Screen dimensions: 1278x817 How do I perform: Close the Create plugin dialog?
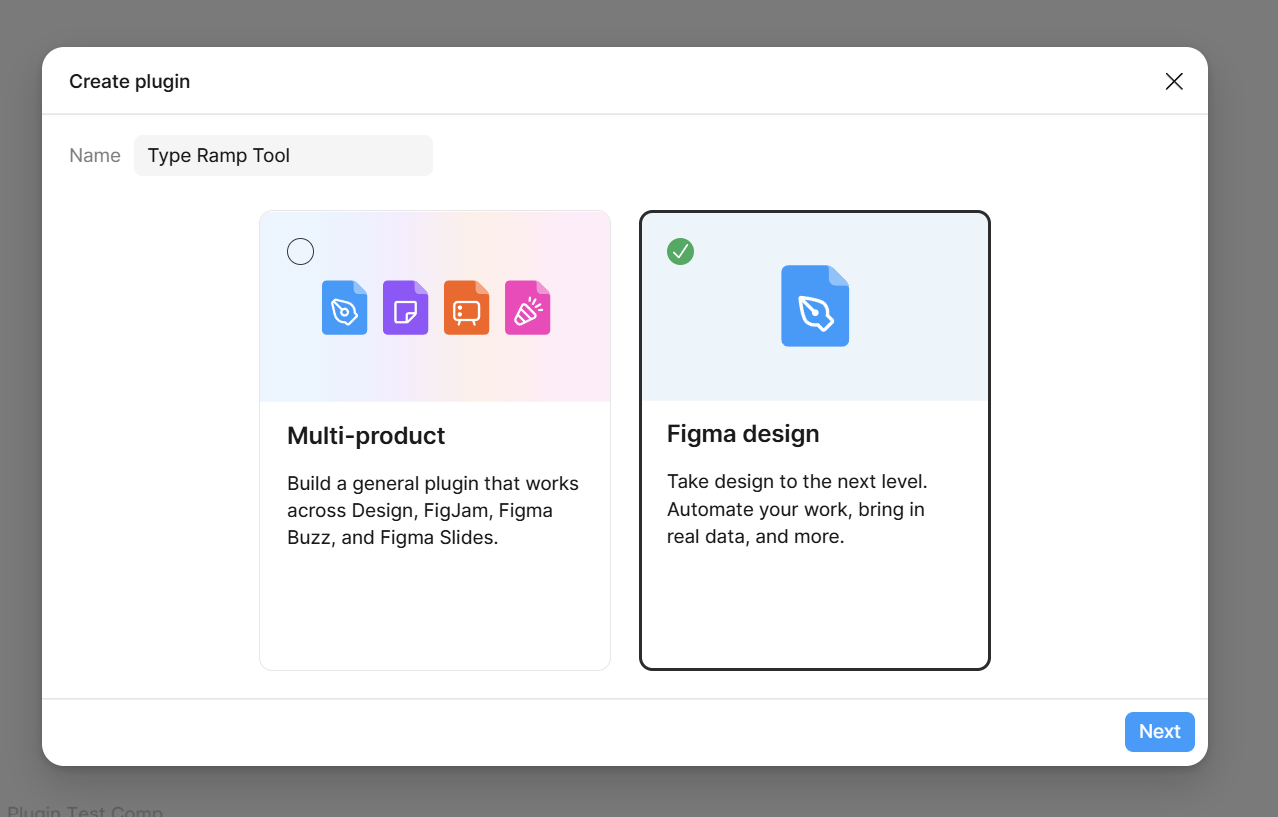(x=1174, y=81)
